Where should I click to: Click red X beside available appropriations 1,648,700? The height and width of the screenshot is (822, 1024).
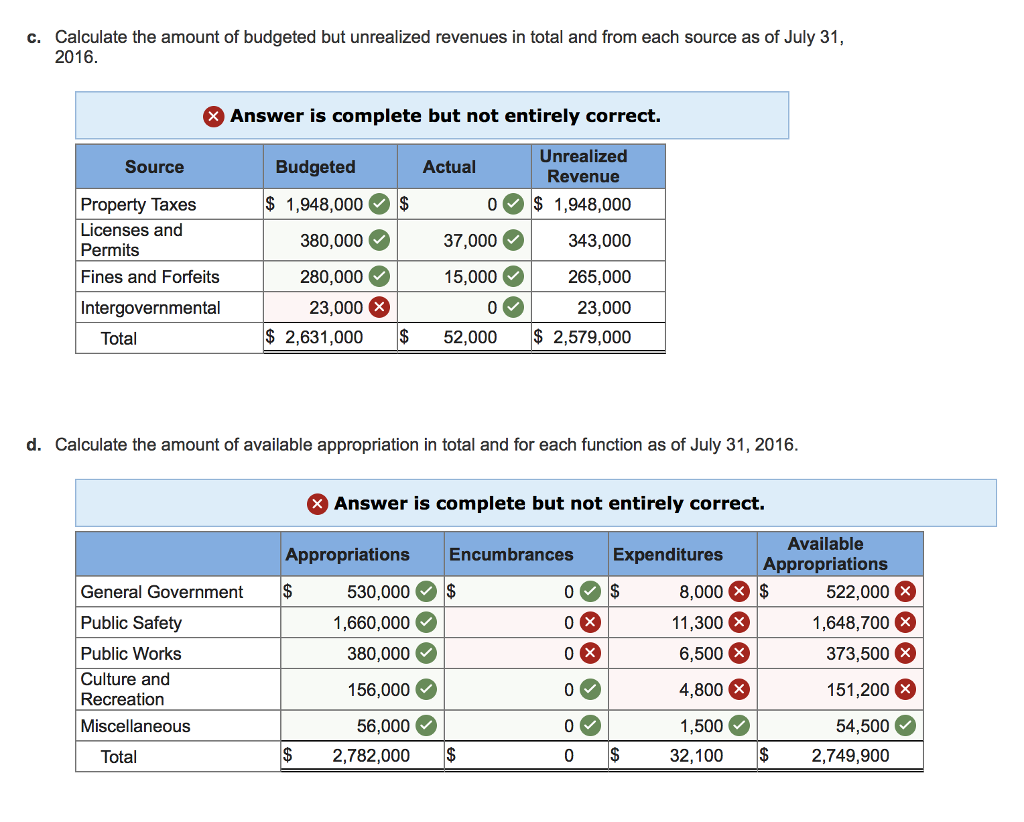[905, 622]
